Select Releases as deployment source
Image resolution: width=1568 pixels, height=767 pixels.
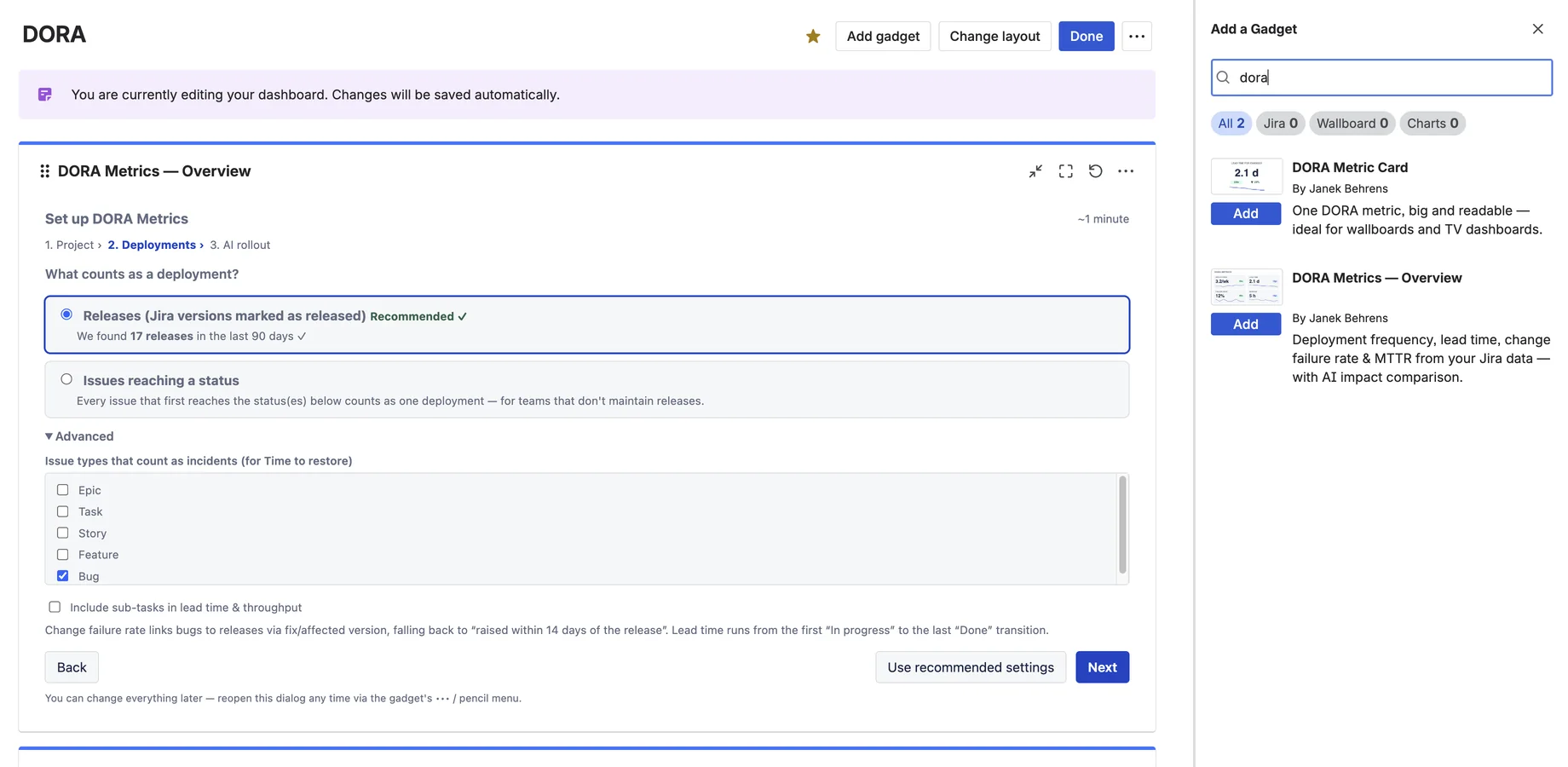tap(66, 314)
